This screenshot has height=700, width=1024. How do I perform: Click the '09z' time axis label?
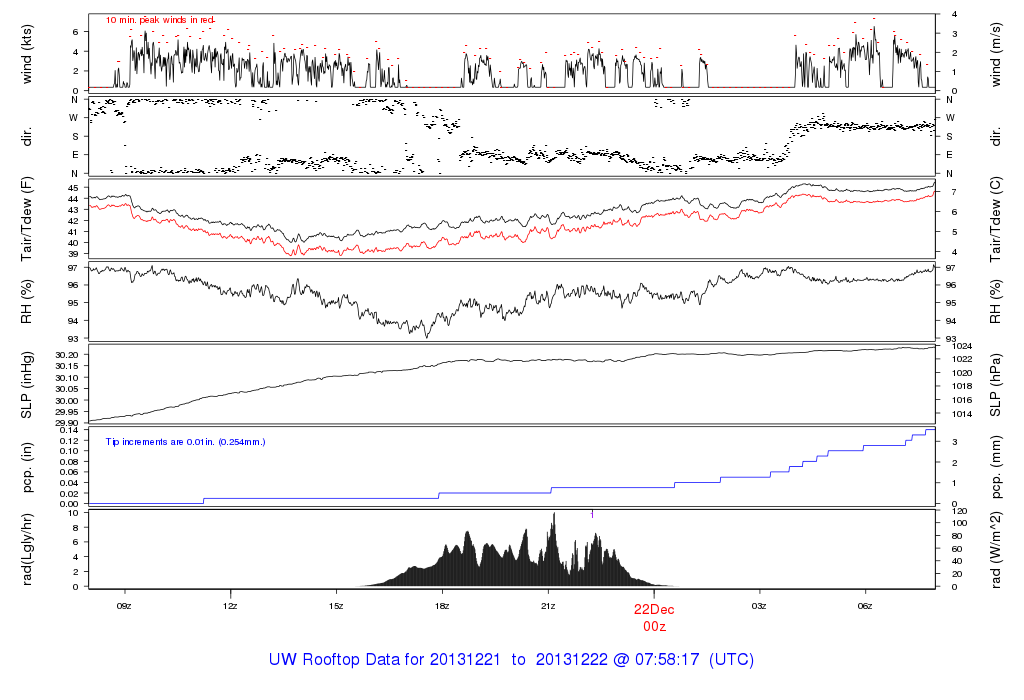click(x=124, y=606)
